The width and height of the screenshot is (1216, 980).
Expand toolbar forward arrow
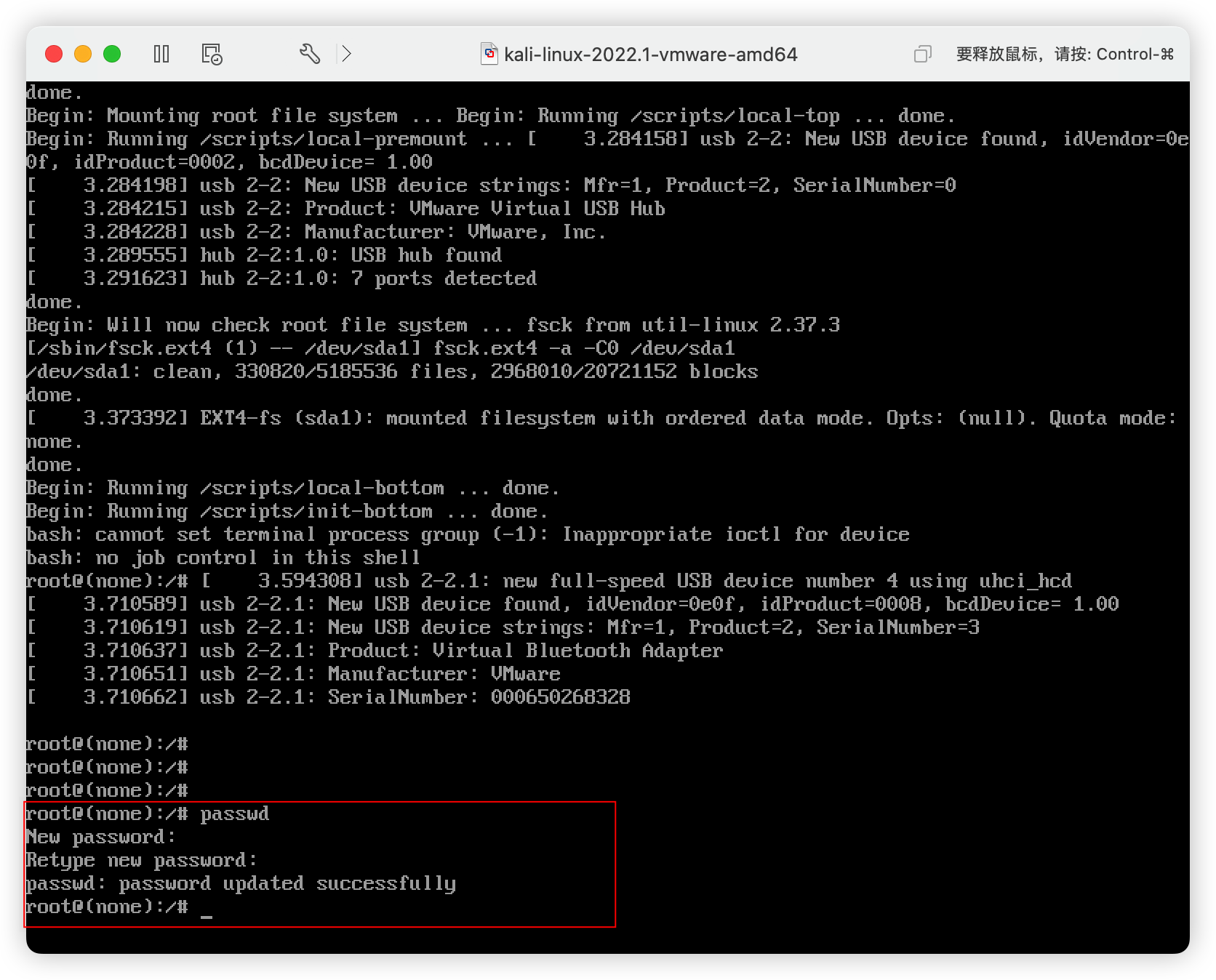347,54
